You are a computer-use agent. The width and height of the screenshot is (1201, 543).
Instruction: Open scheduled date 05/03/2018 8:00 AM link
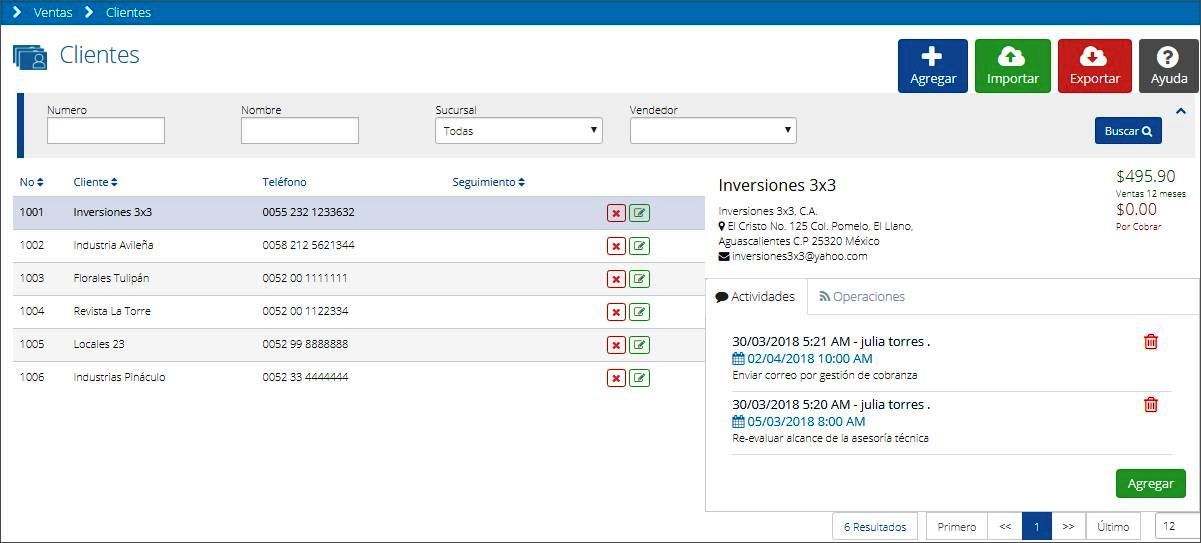tap(804, 422)
